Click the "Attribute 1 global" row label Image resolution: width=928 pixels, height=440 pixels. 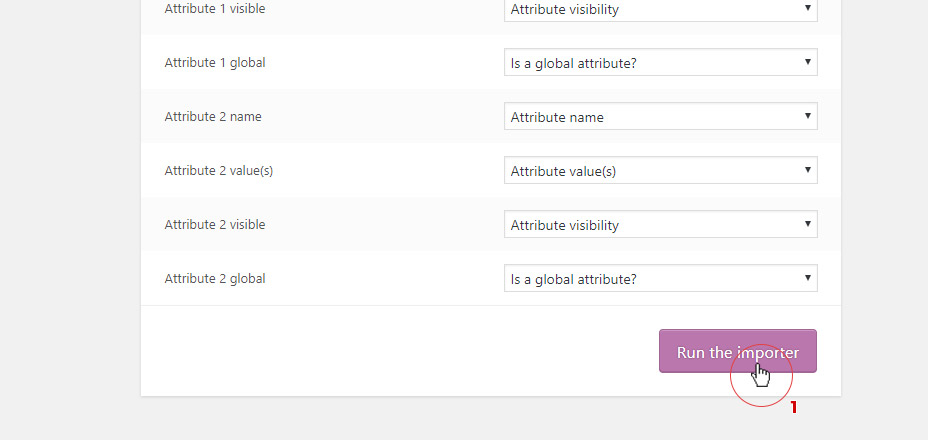tap(215, 62)
